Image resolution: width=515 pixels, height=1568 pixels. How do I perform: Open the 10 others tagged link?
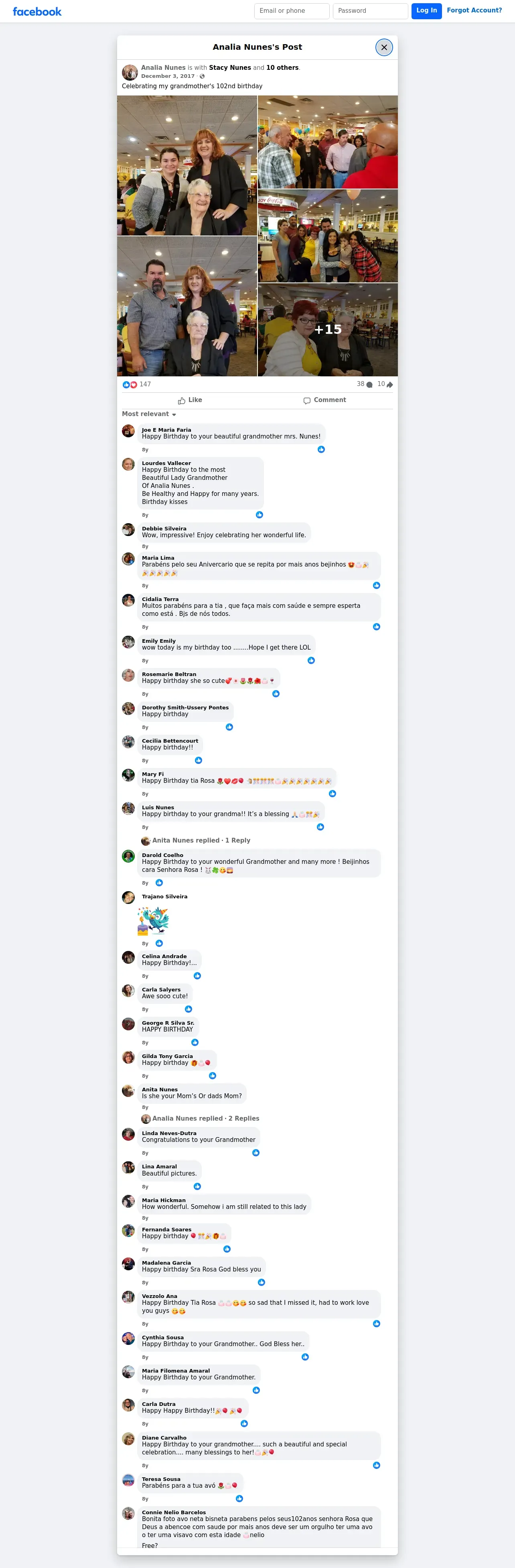[282, 67]
